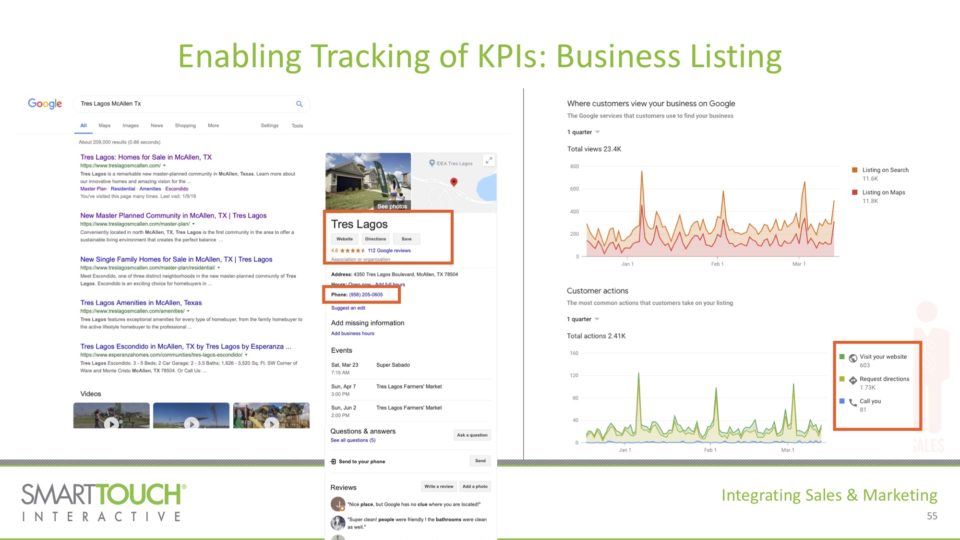Click the orange Listing on Search swatch

pyautogui.click(x=855, y=170)
